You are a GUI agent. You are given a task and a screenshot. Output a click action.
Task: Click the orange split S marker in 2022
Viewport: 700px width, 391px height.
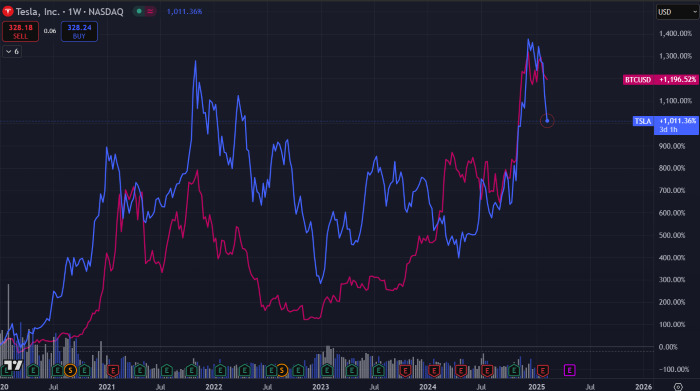point(281,370)
